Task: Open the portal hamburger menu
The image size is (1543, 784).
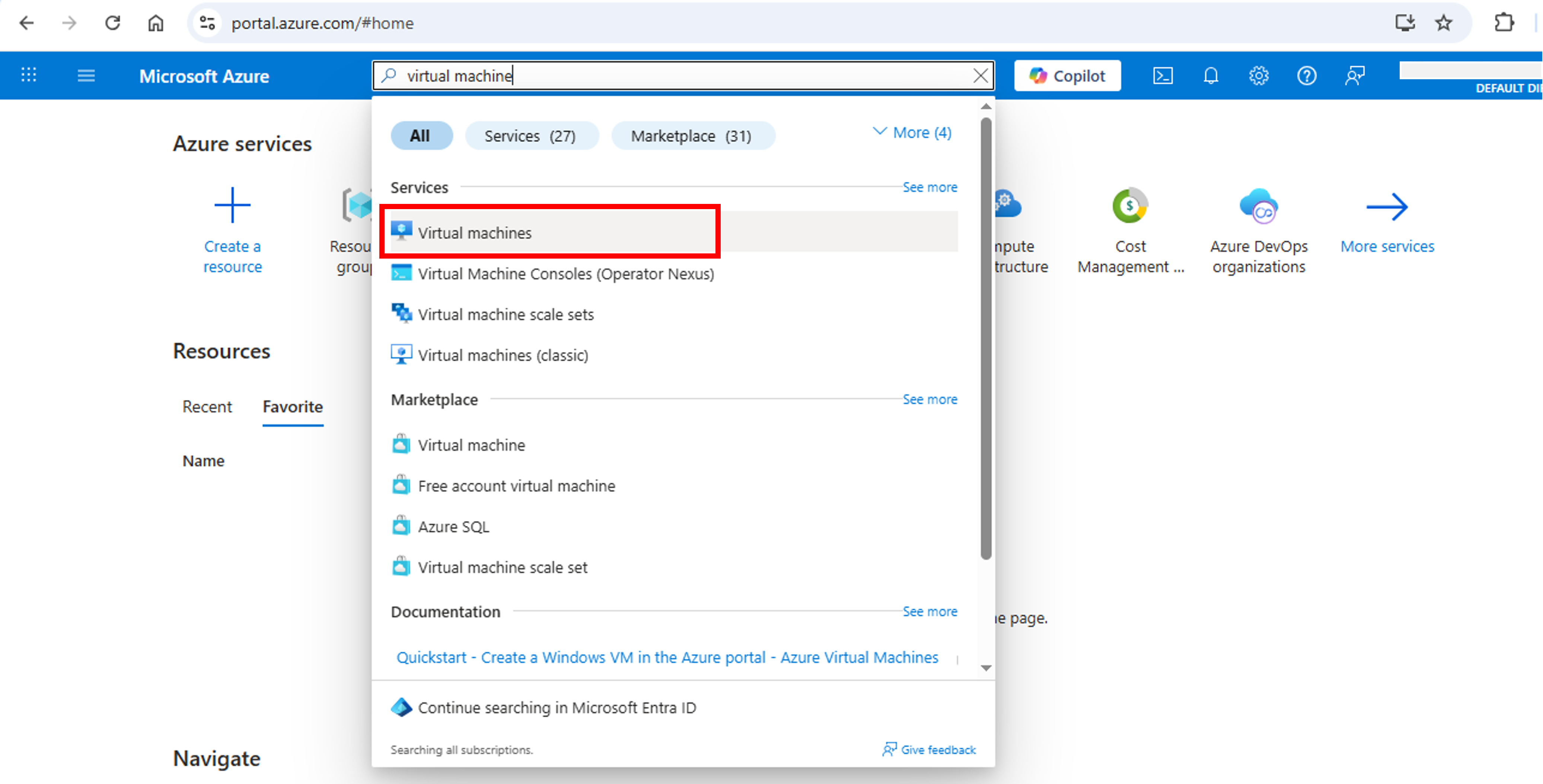Action: coord(86,75)
